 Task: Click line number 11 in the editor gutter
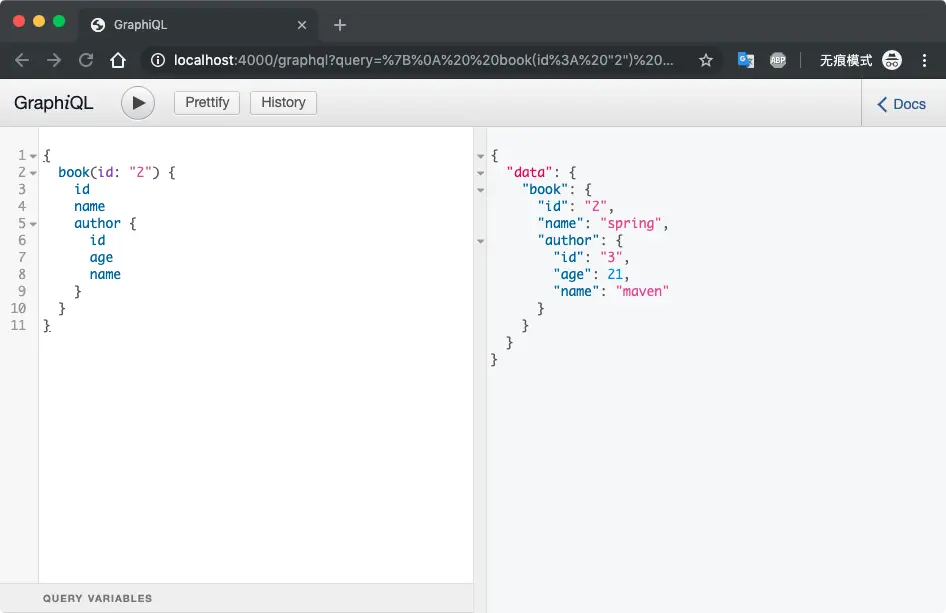[x=18, y=325]
